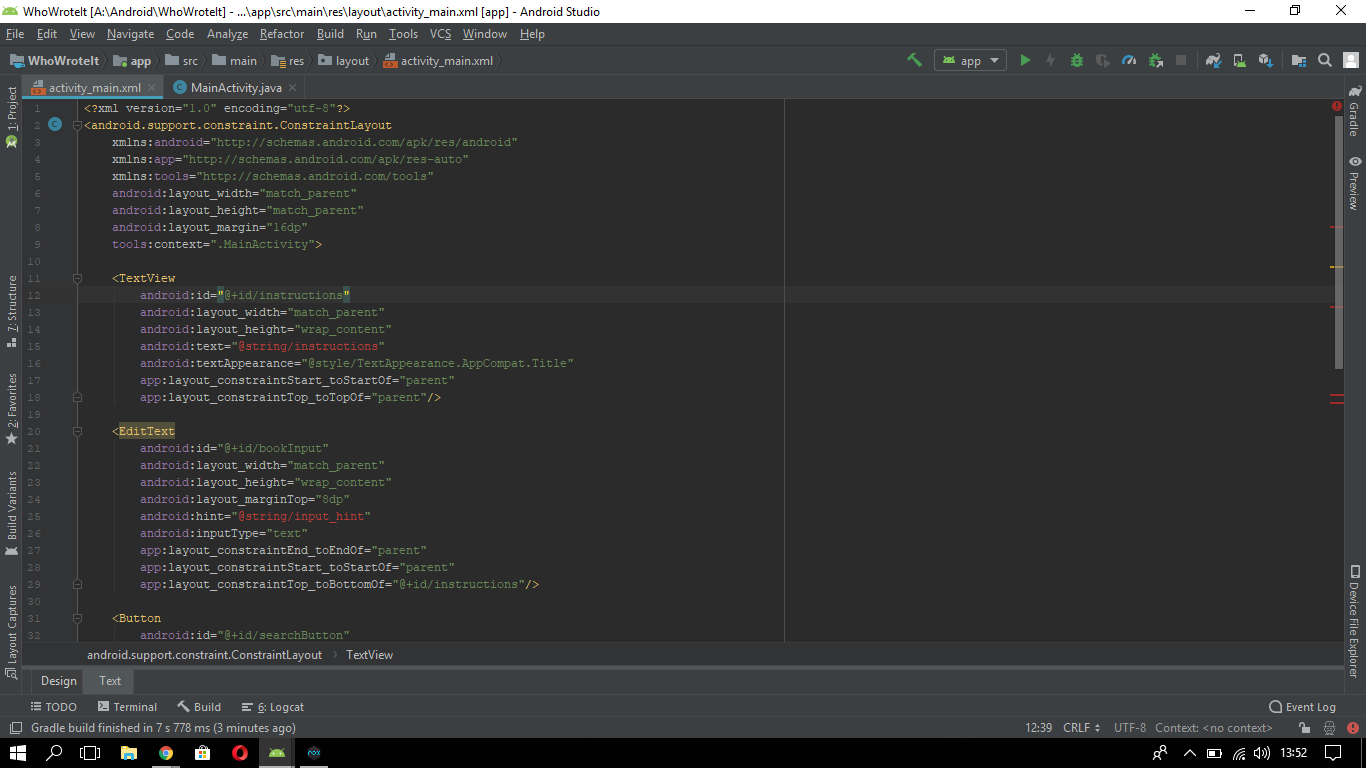Open the Refactor menu
This screenshot has height=768, width=1366.
282,34
